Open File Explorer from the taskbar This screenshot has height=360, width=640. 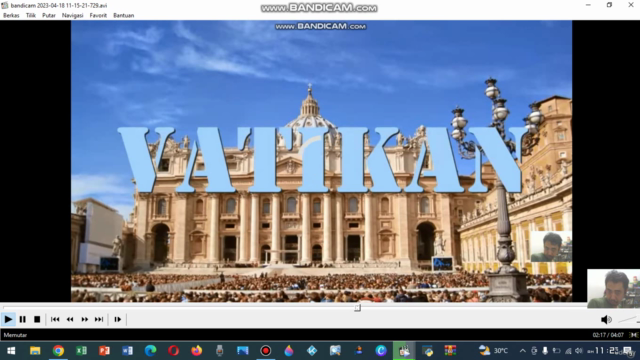35,351
